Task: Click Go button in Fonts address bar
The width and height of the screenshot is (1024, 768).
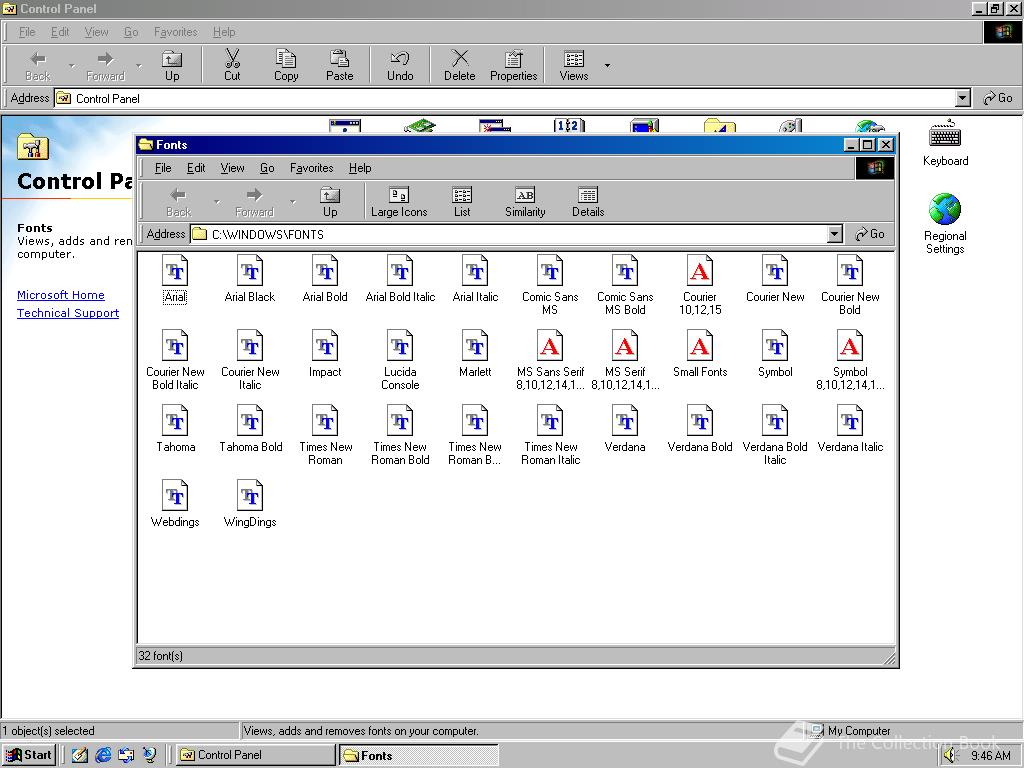Action: tap(870, 234)
